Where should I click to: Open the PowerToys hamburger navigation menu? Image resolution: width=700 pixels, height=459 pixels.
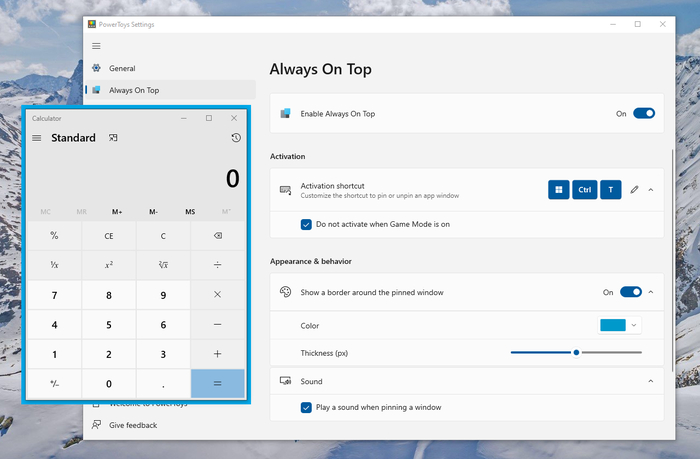point(96,45)
